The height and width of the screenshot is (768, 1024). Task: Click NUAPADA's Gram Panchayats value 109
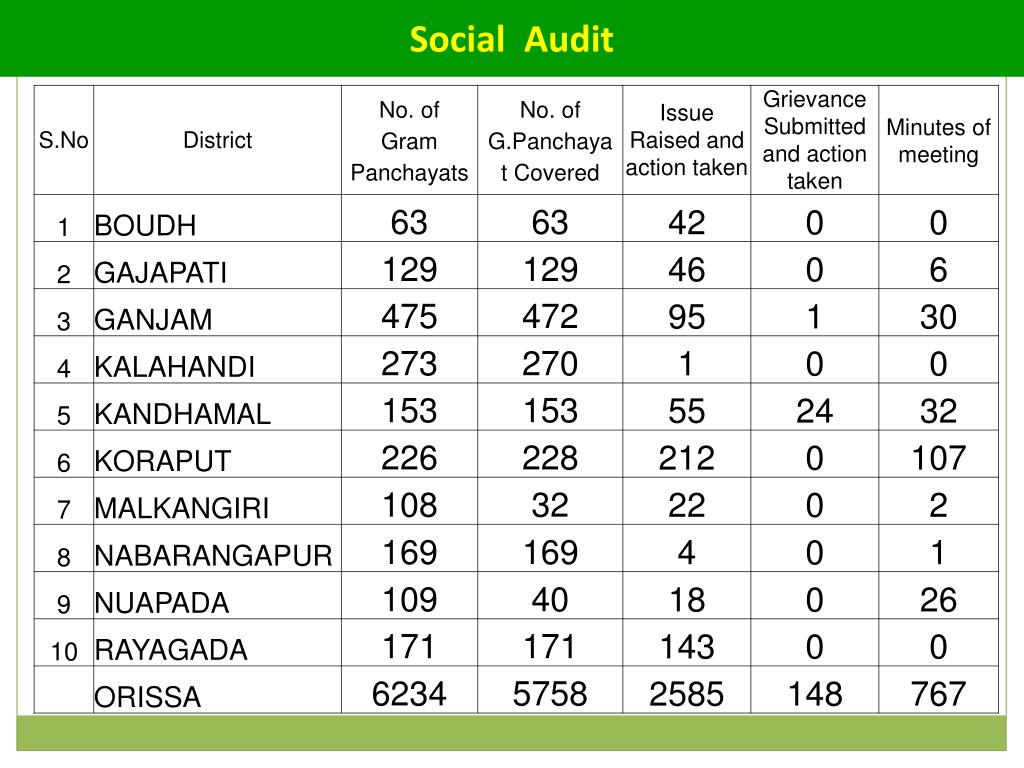[409, 600]
